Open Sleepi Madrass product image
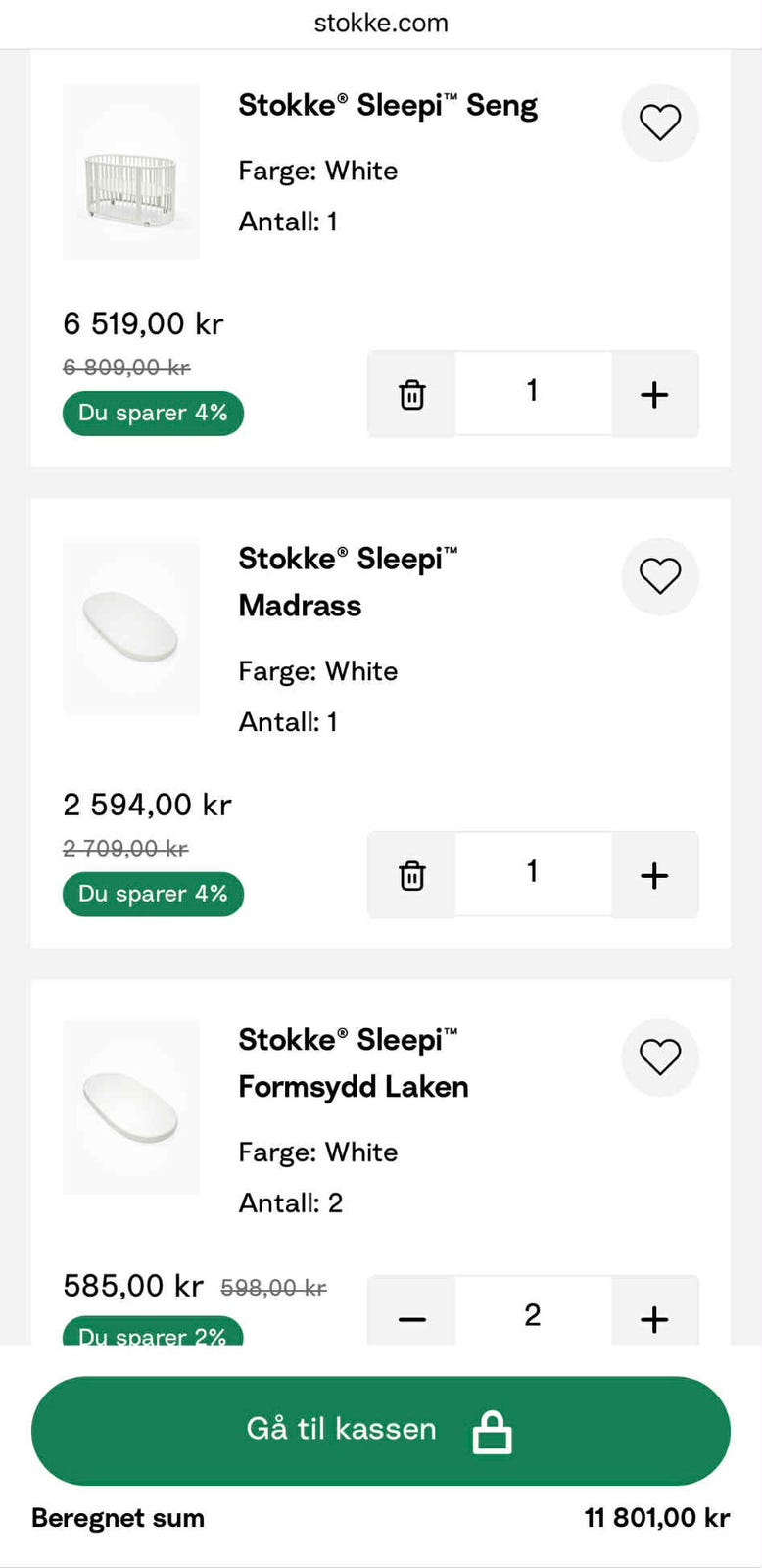 click(131, 626)
